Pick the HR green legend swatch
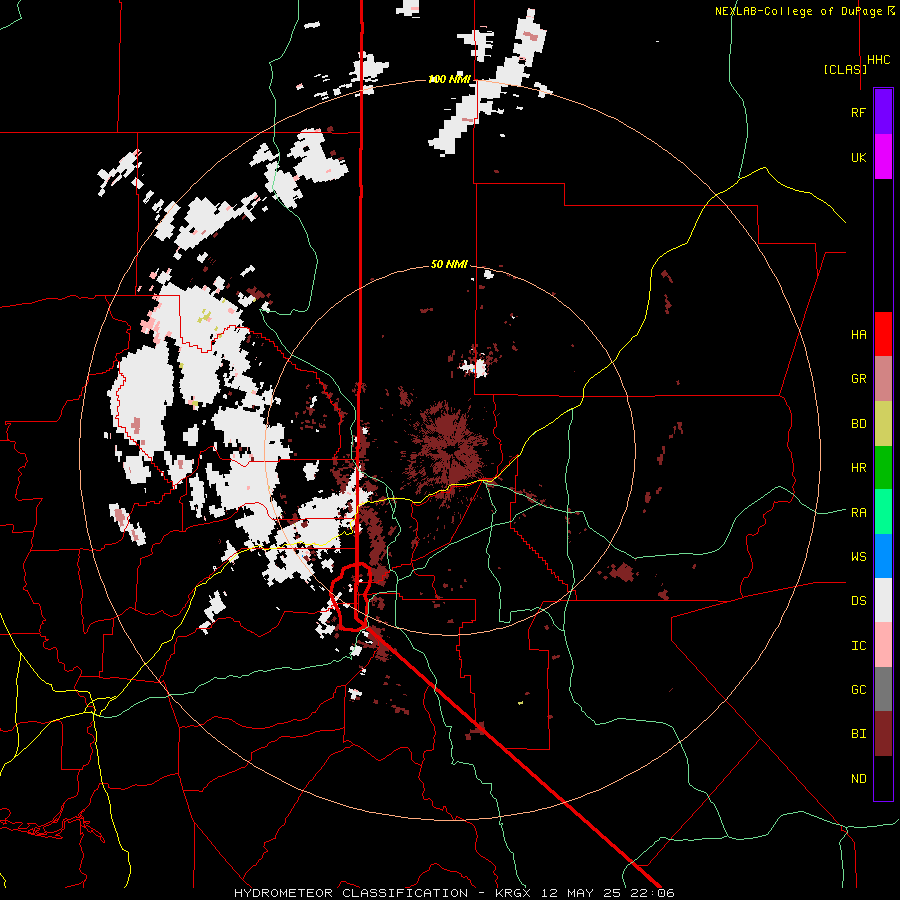 883,468
